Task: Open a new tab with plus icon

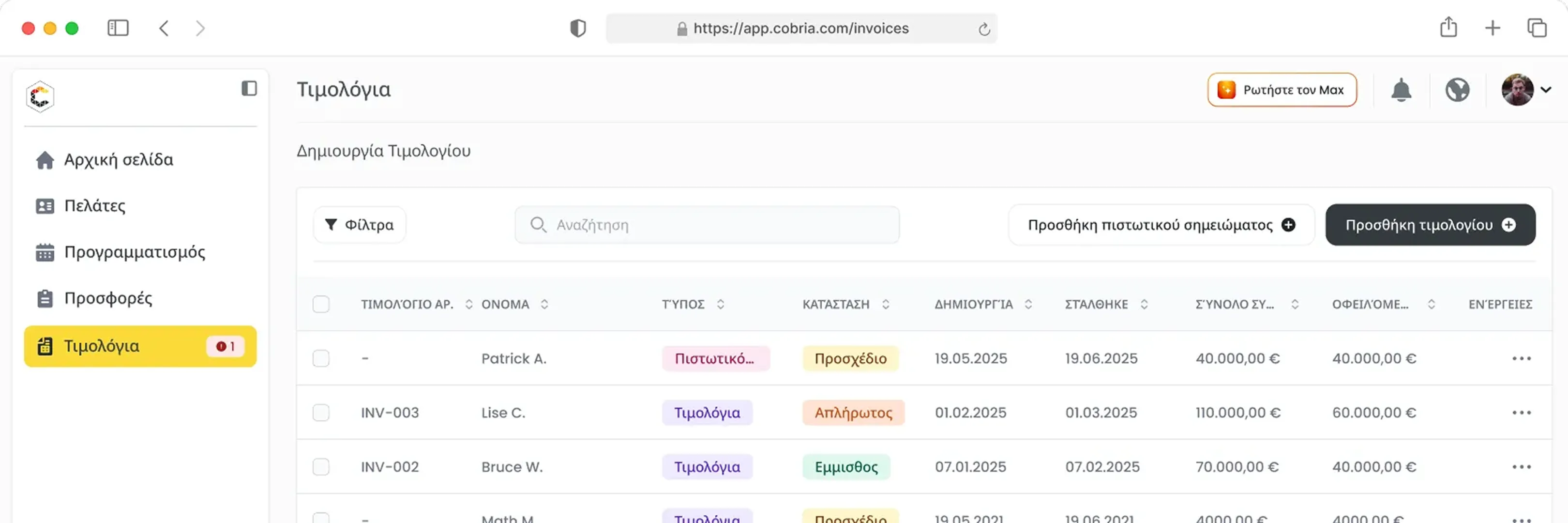Action: 1493,28
